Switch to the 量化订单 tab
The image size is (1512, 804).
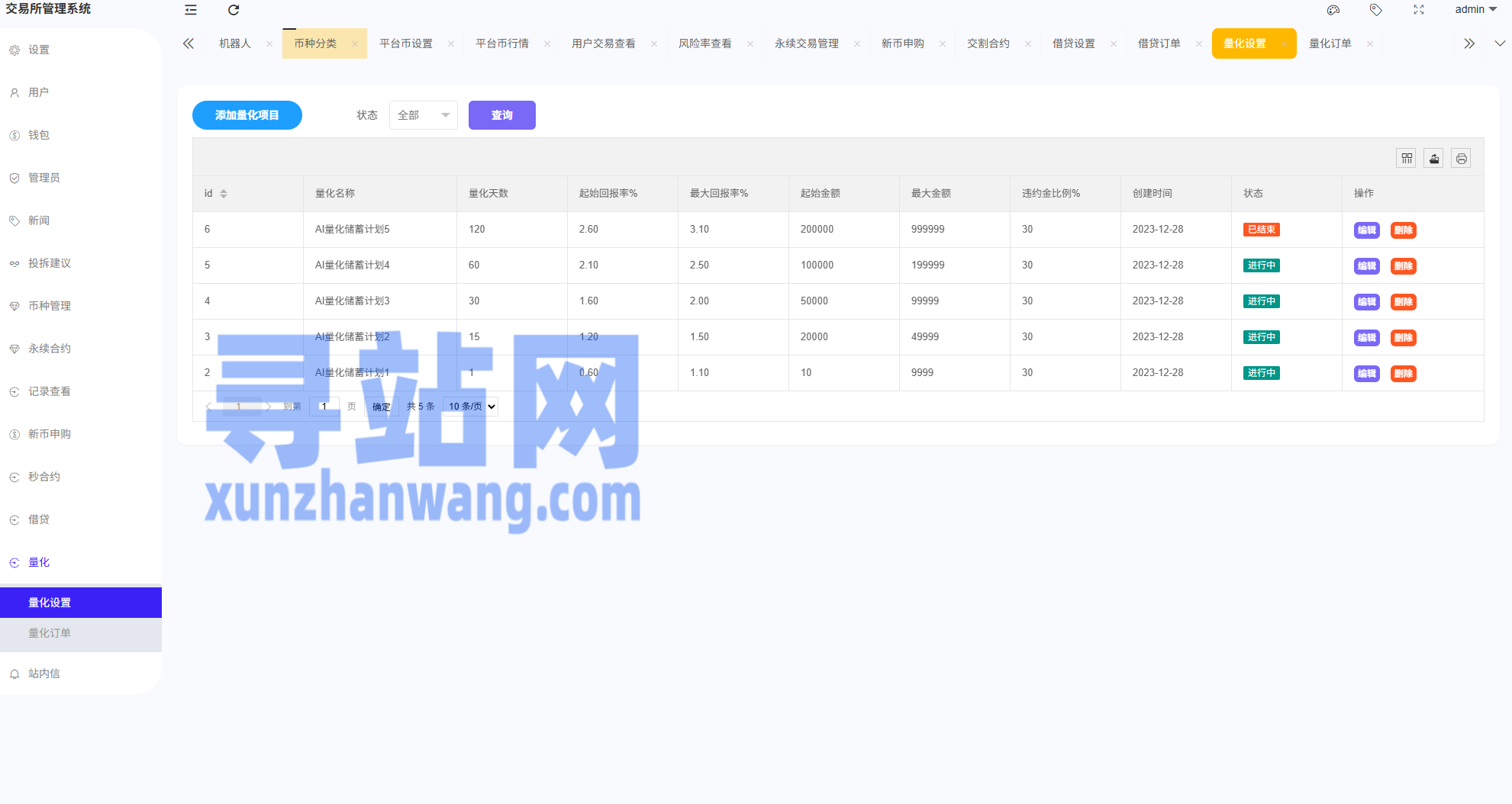point(1330,44)
